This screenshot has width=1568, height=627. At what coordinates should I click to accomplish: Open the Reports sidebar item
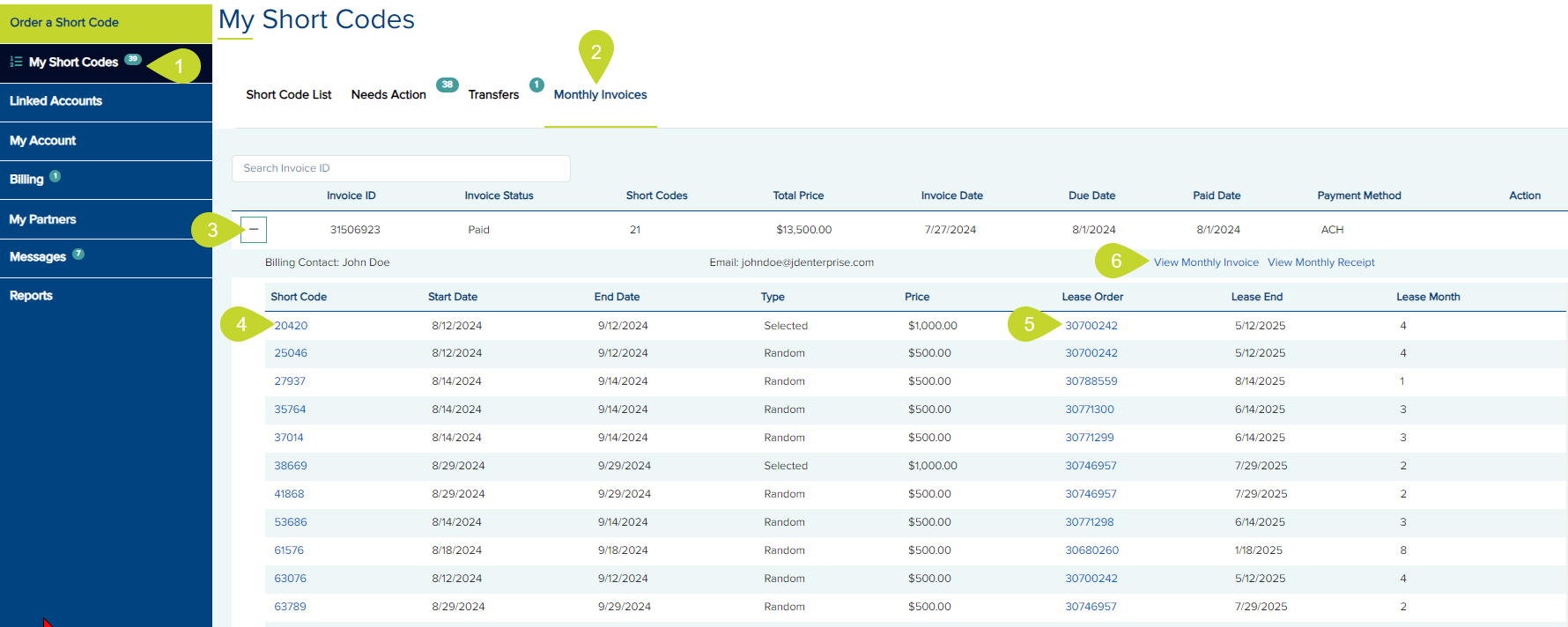(31, 296)
